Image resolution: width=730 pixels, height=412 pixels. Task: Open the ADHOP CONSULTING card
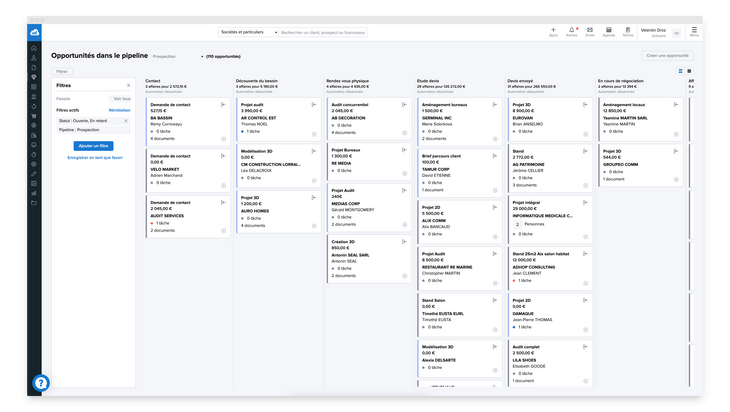click(549, 268)
